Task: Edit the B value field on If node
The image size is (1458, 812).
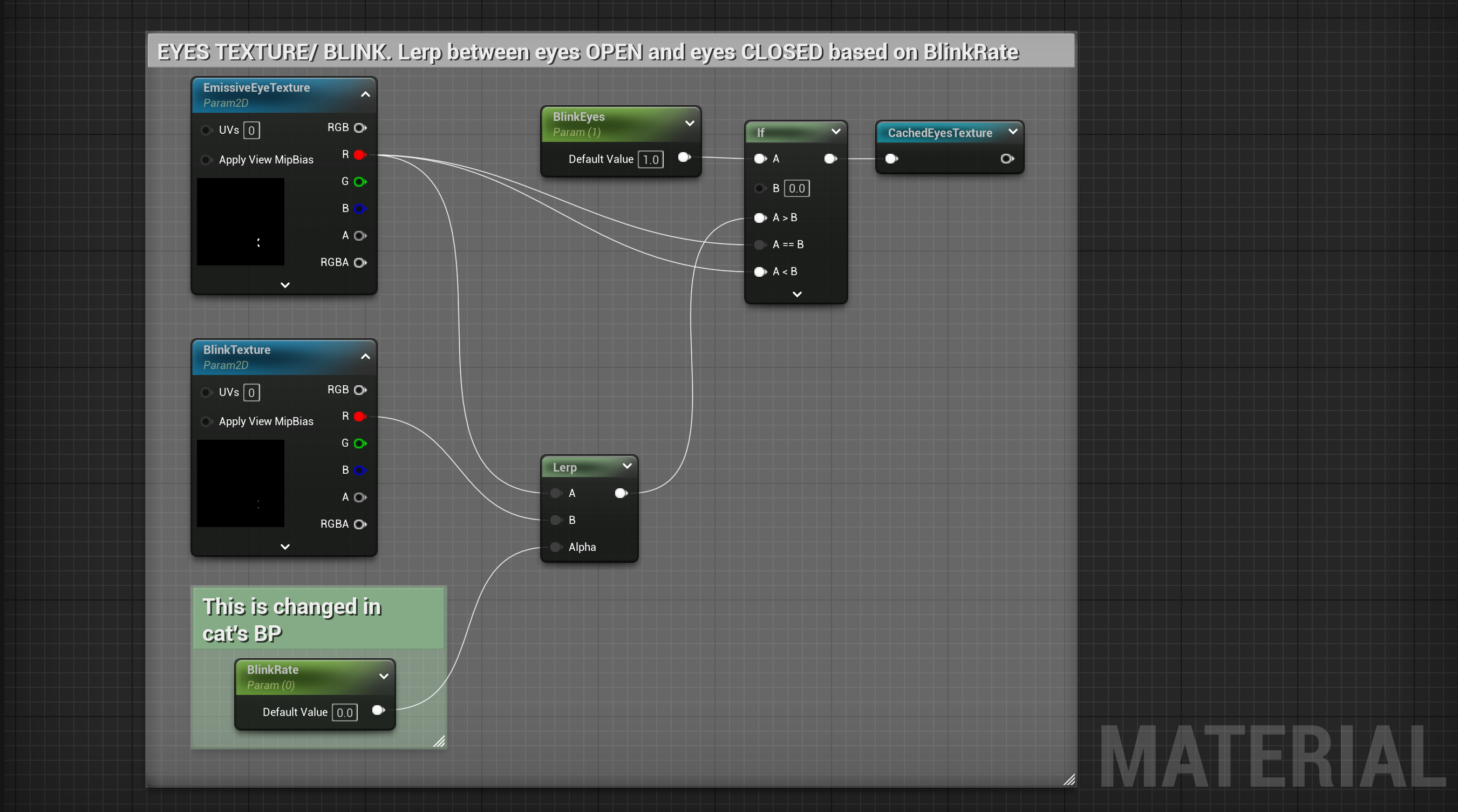Action: (x=796, y=189)
